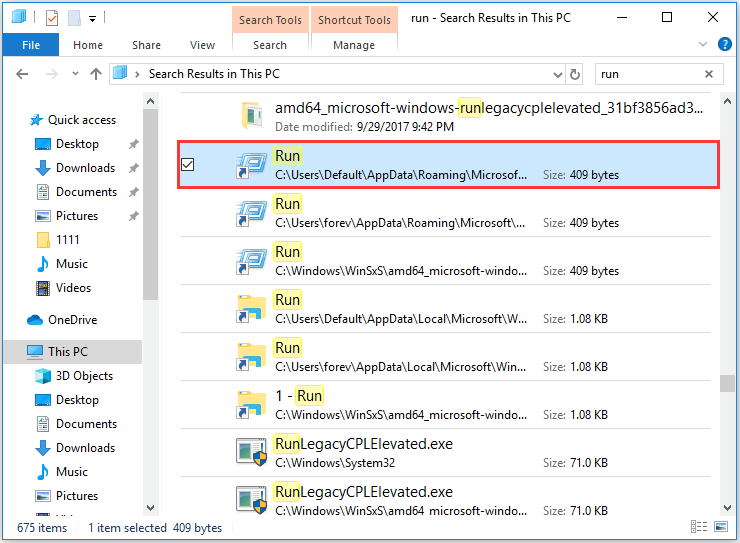740x543 pixels.
Task: Select the Shortcut Tools contextual tab header
Action: click(354, 20)
